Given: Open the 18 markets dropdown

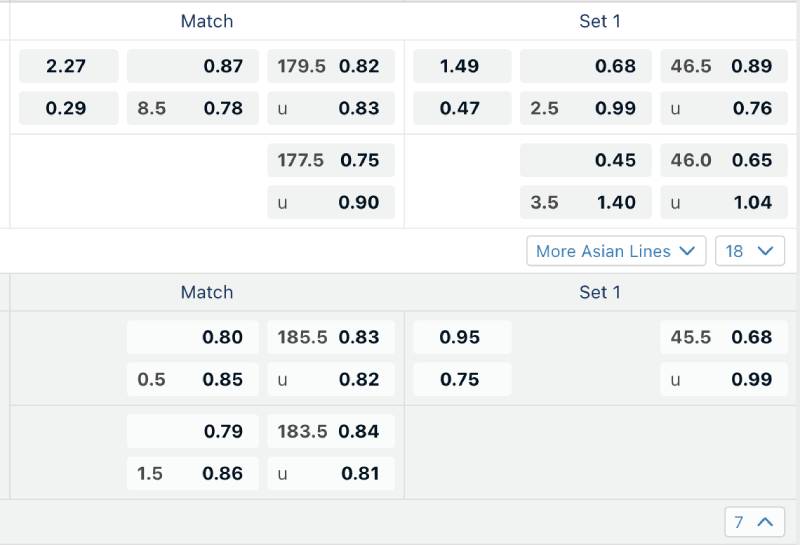Looking at the screenshot, I should point(749,251).
